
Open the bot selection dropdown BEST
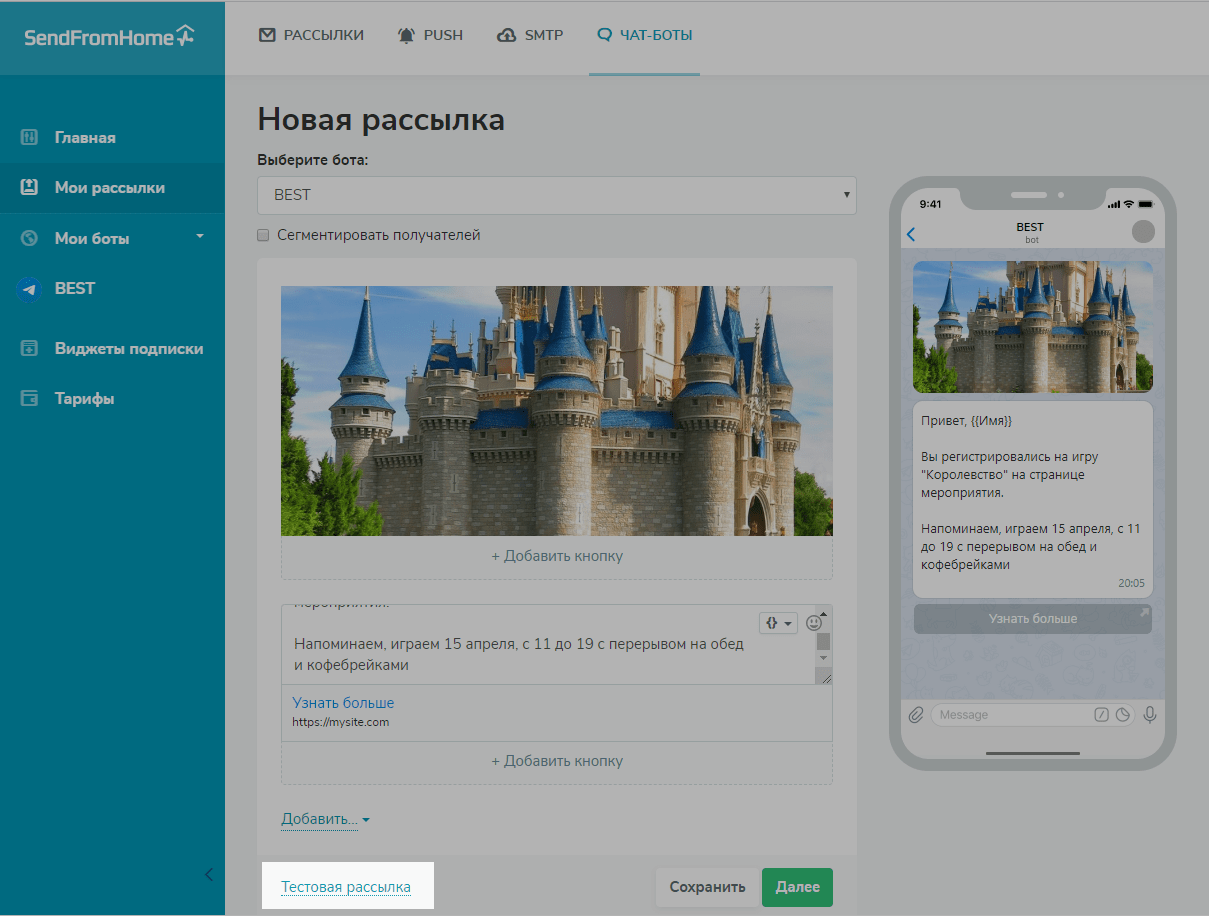(x=556, y=195)
